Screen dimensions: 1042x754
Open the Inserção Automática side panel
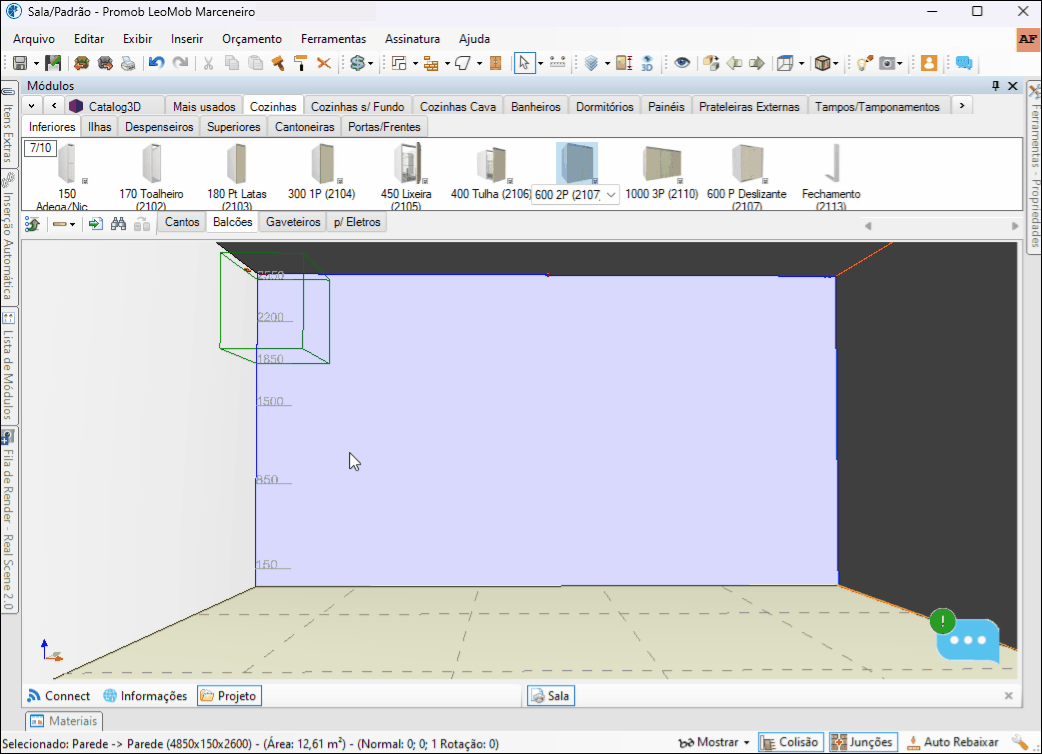(8, 238)
